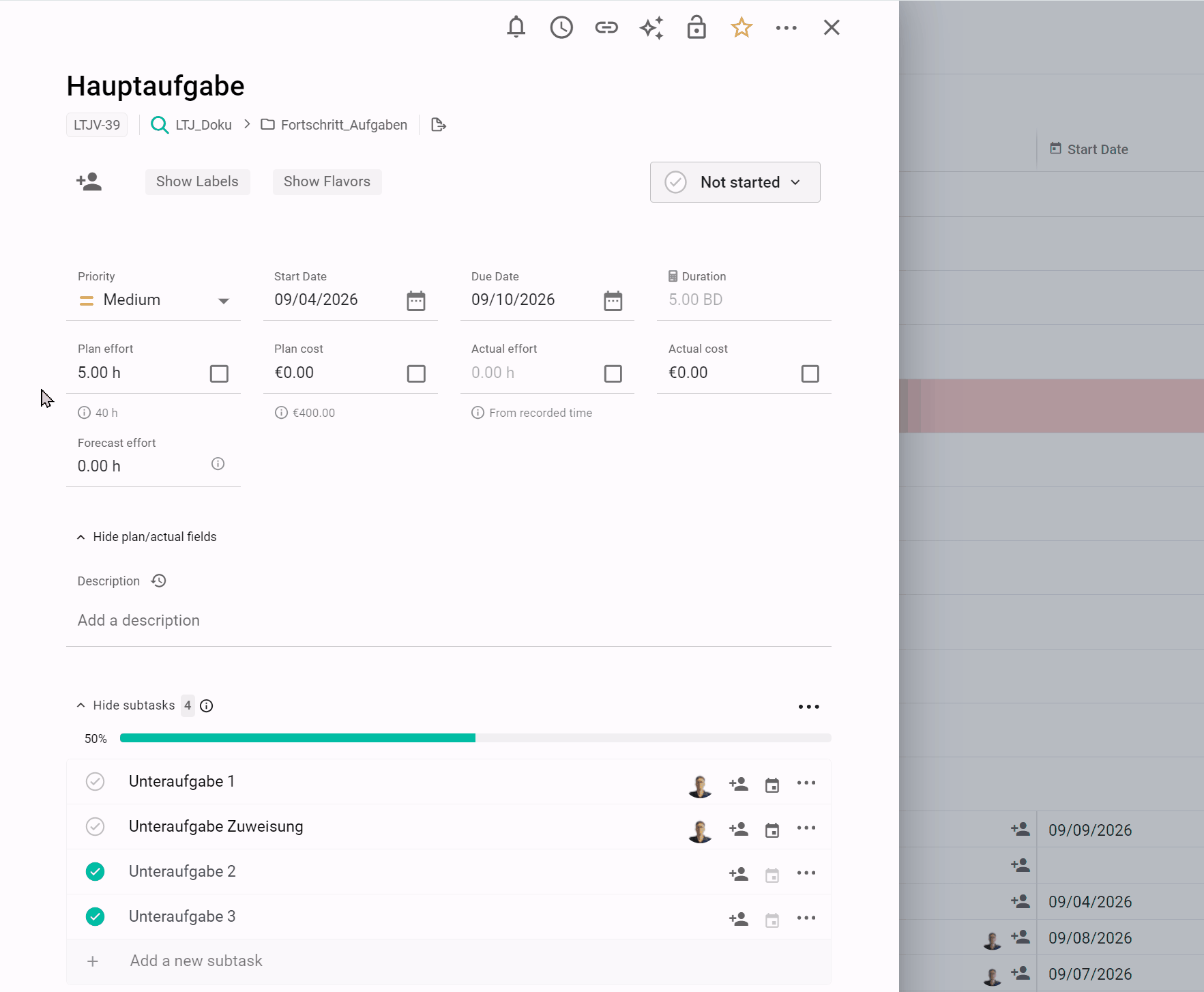The height and width of the screenshot is (992, 1204).
Task: Open the Priority Medium dropdown
Action: pos(153,300)
